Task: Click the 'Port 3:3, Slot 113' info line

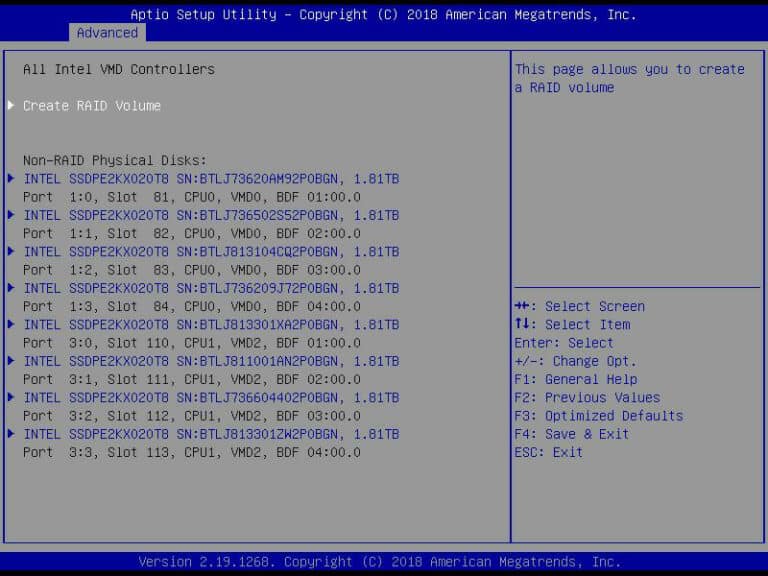Action: coord(192,452)
